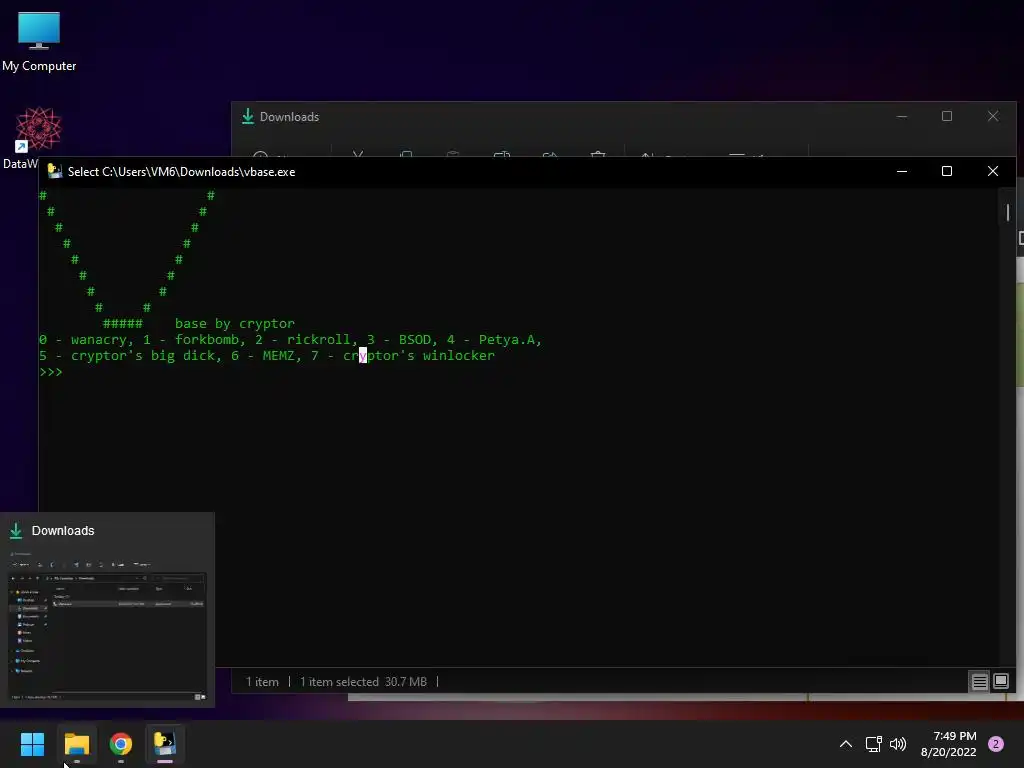Click '1 - forkbomb' option text
The image size is (1024, 768).
coord(193,340)
